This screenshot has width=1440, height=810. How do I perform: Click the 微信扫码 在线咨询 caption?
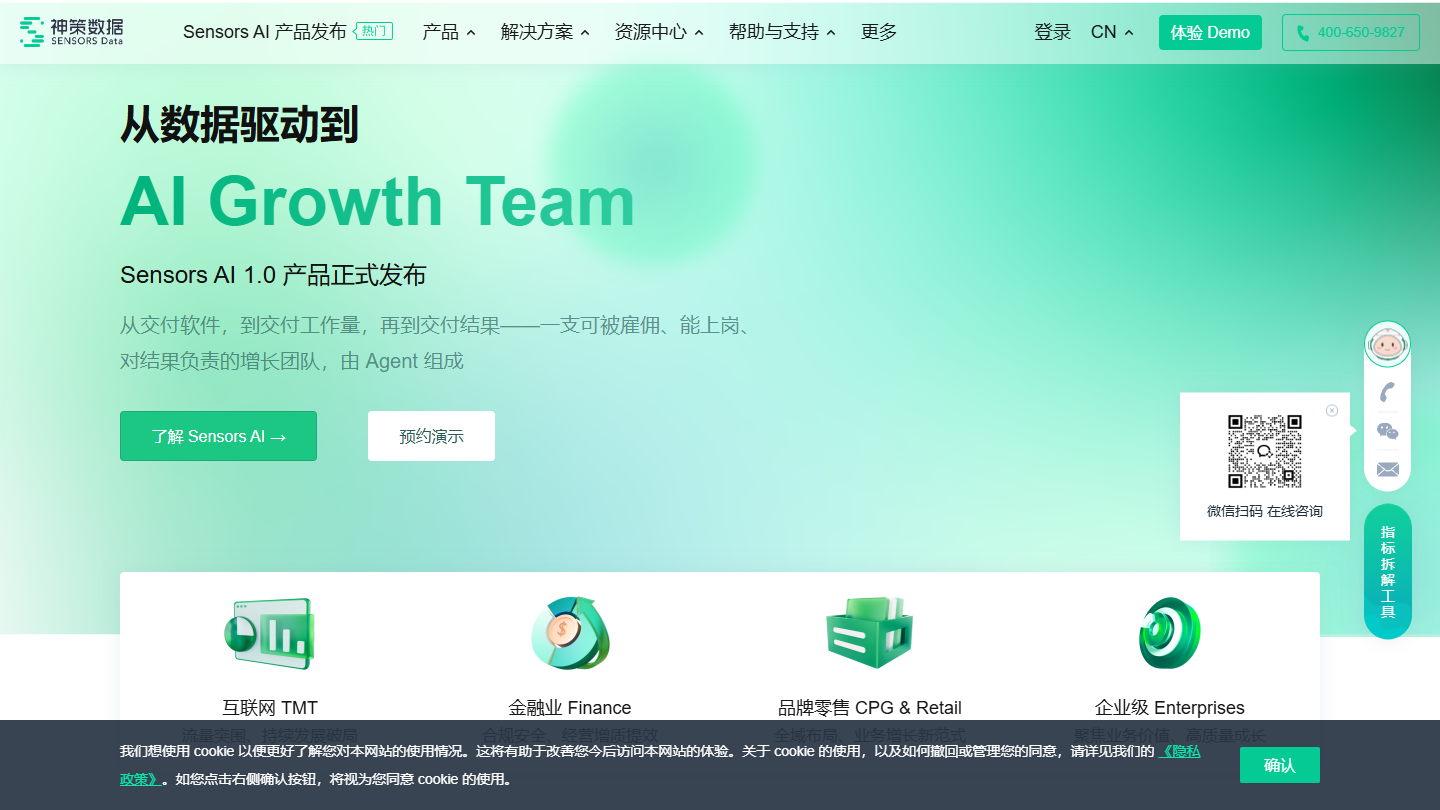(x=1265, y=511)
